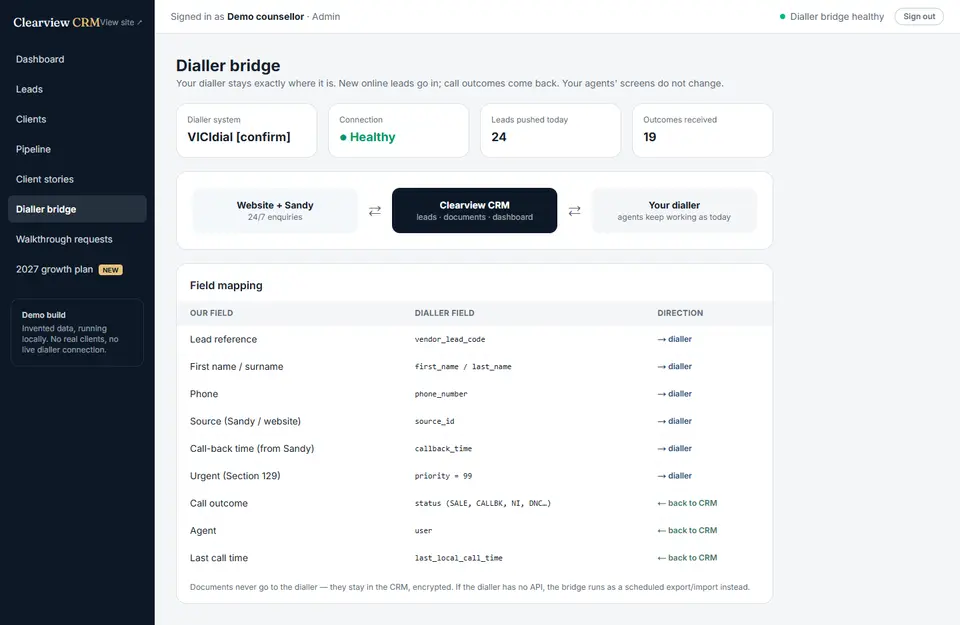Click the Leads pushed today card showing 24
960x625 pixels.
(x=550, y=130)
